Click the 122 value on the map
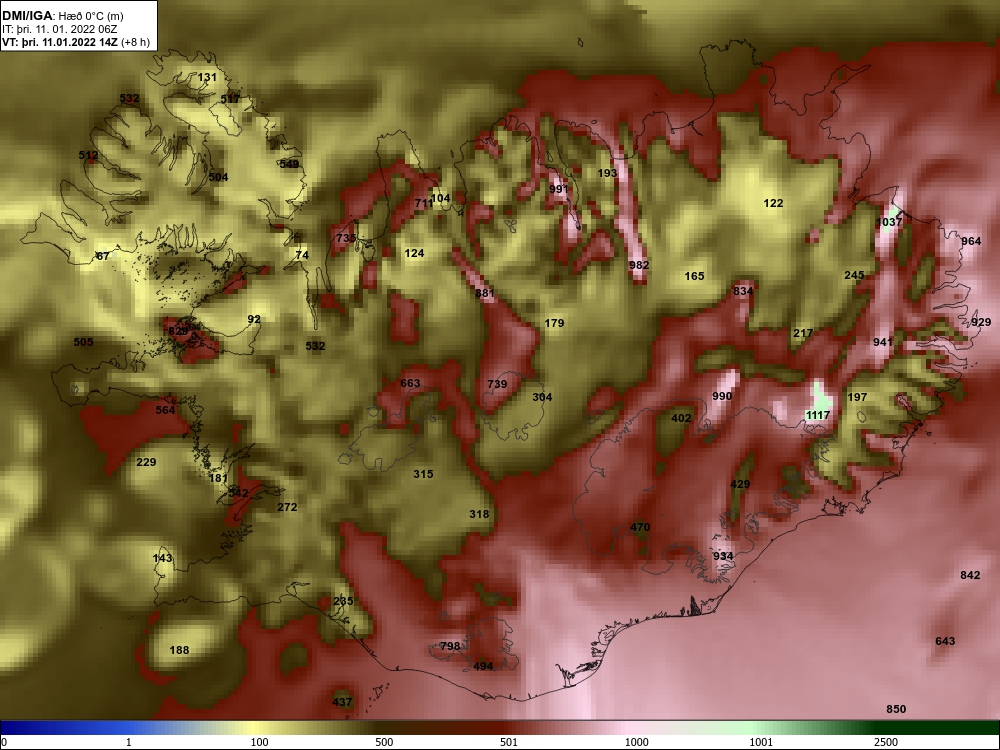Screen dimensions: 1000x750 [773, 203]
